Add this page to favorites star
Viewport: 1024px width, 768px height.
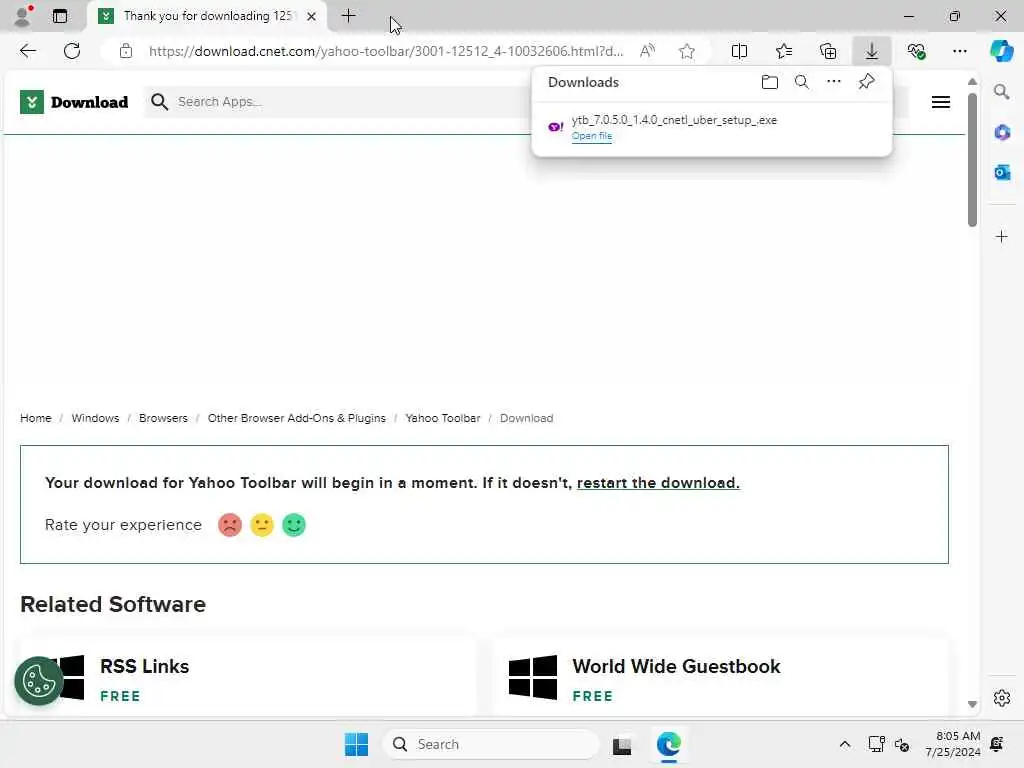[x=686, y=51]
